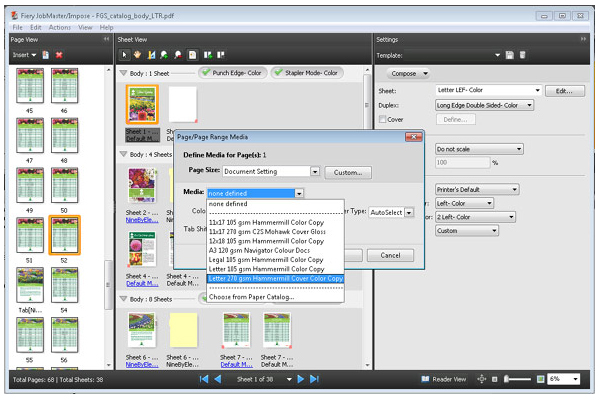The height and width of the screenshot is (400, 600).
Task: Toggle the Cover checkbox
Action: pyautogui.click(x=383, y=119)
